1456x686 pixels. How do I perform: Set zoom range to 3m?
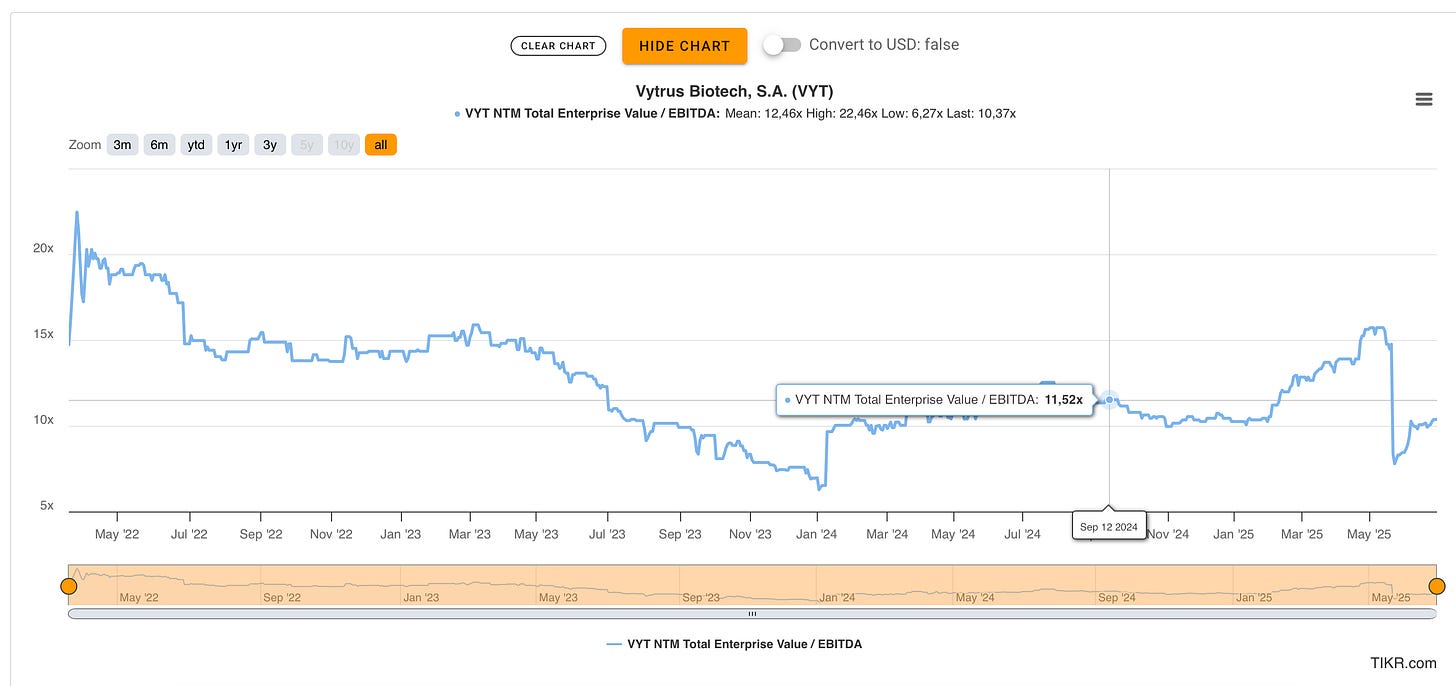pyautogui.click(x=122, y=145)
